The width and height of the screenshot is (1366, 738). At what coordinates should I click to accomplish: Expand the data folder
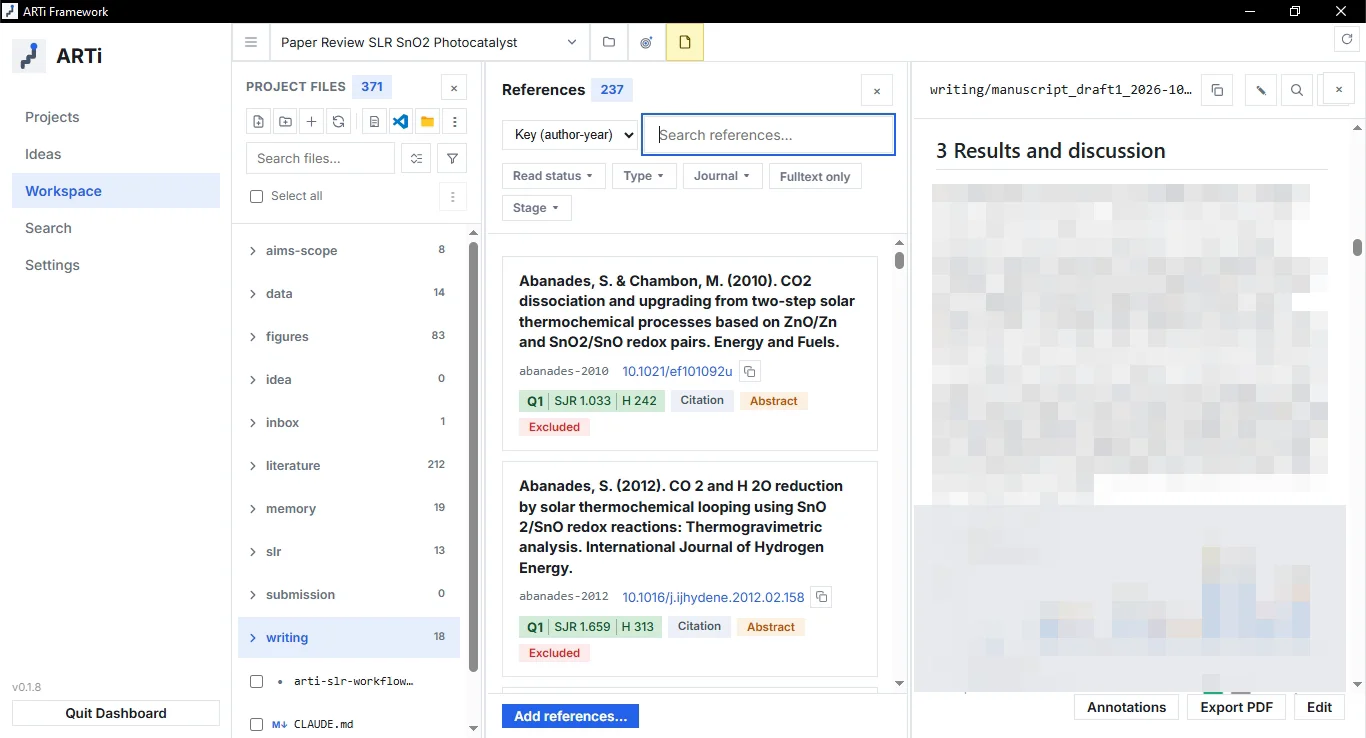(348, 294)
